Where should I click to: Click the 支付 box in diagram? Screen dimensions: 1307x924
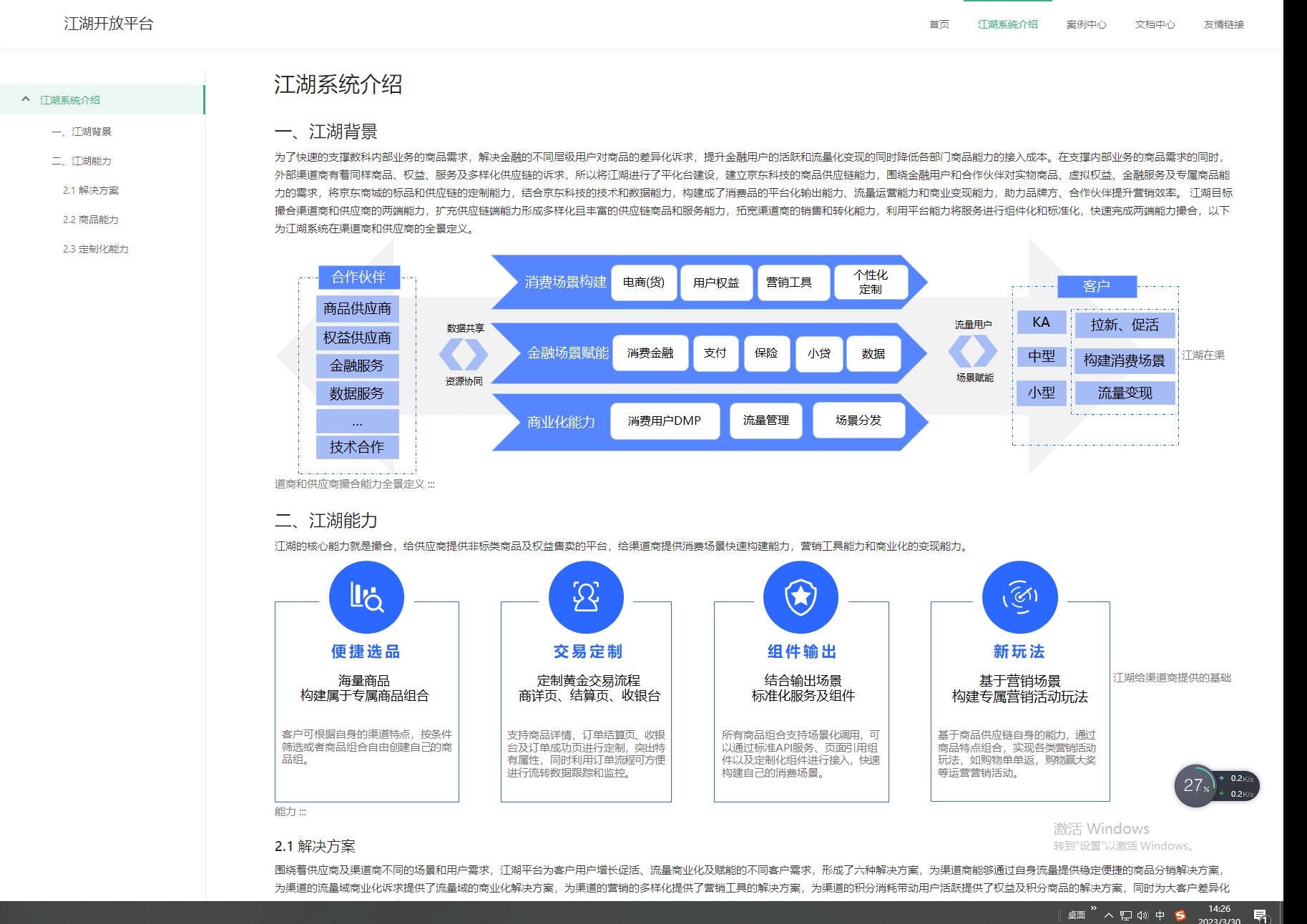(x=715, y=353)
